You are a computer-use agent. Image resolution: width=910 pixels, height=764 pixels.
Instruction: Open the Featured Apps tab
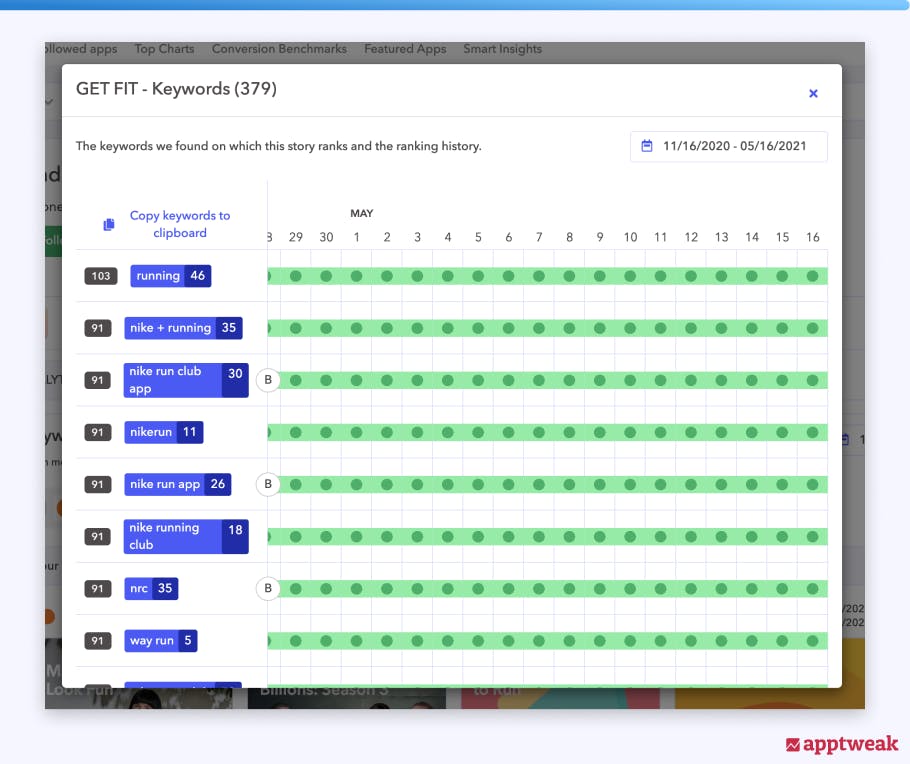tap(405, 49)
